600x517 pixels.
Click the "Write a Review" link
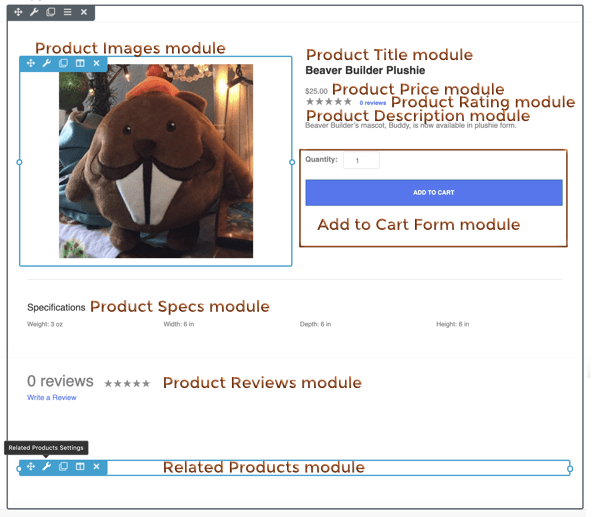point(51,398)
